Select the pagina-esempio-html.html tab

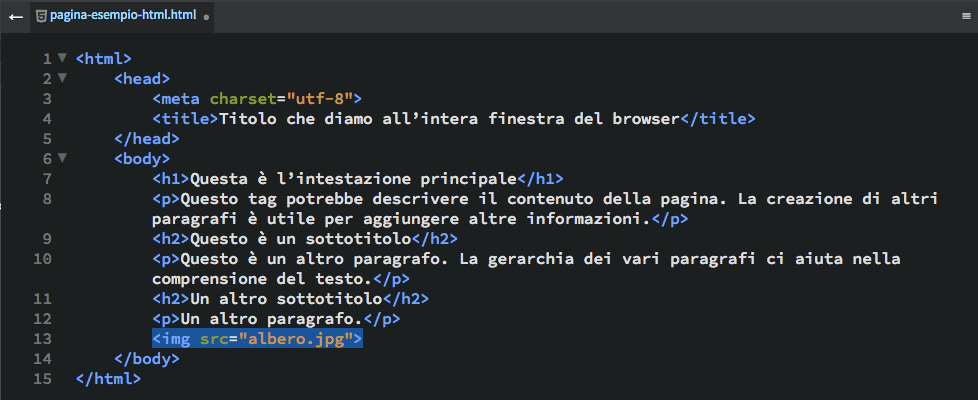tap(123, 17)
